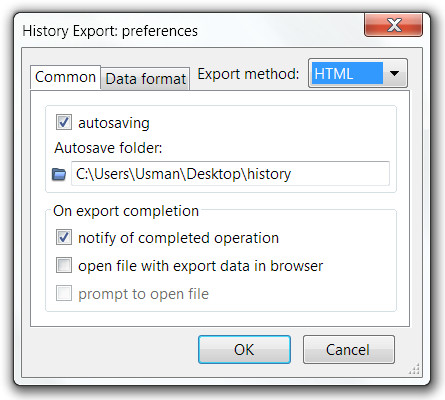
Task: Enable open file with export data in browser
Action: (x=63, y=265)
